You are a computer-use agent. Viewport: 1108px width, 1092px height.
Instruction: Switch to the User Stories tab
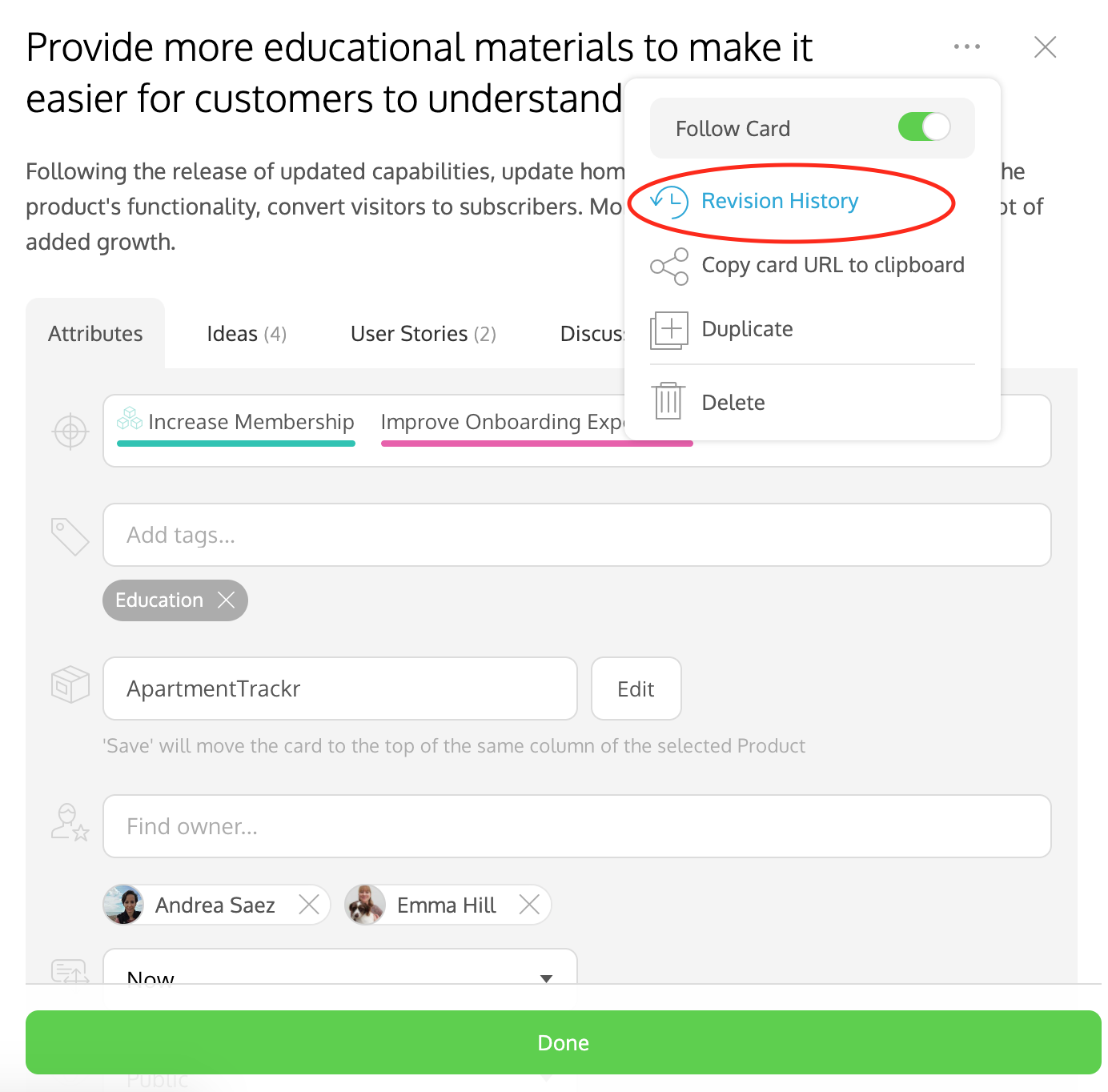tap(423, 334)
